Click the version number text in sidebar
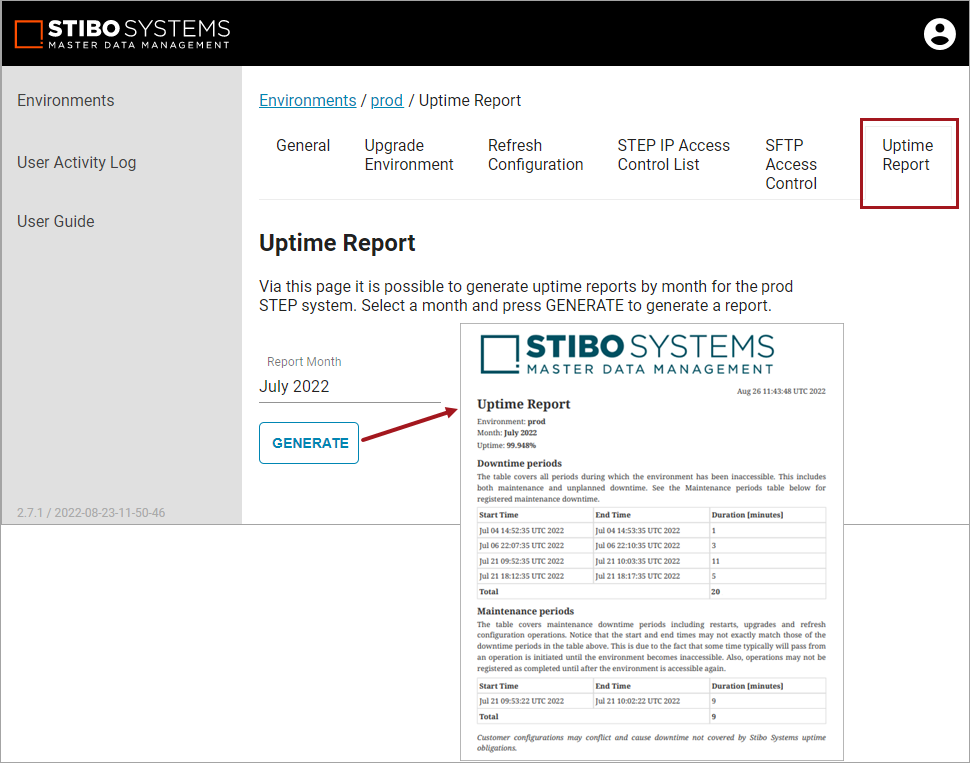The height and width of the screenshot is (763, 970). (91, 513)
